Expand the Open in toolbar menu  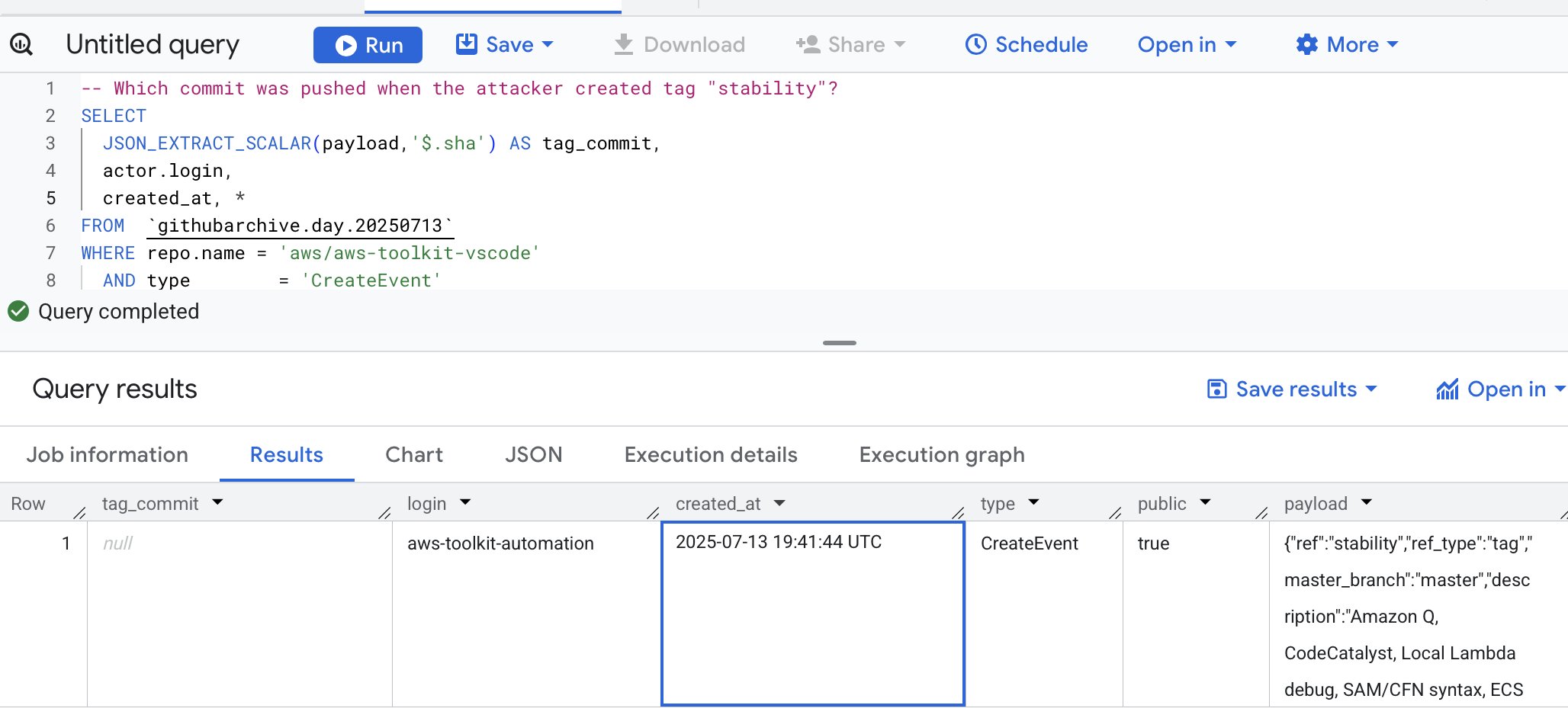click(x=1186, y=45)
